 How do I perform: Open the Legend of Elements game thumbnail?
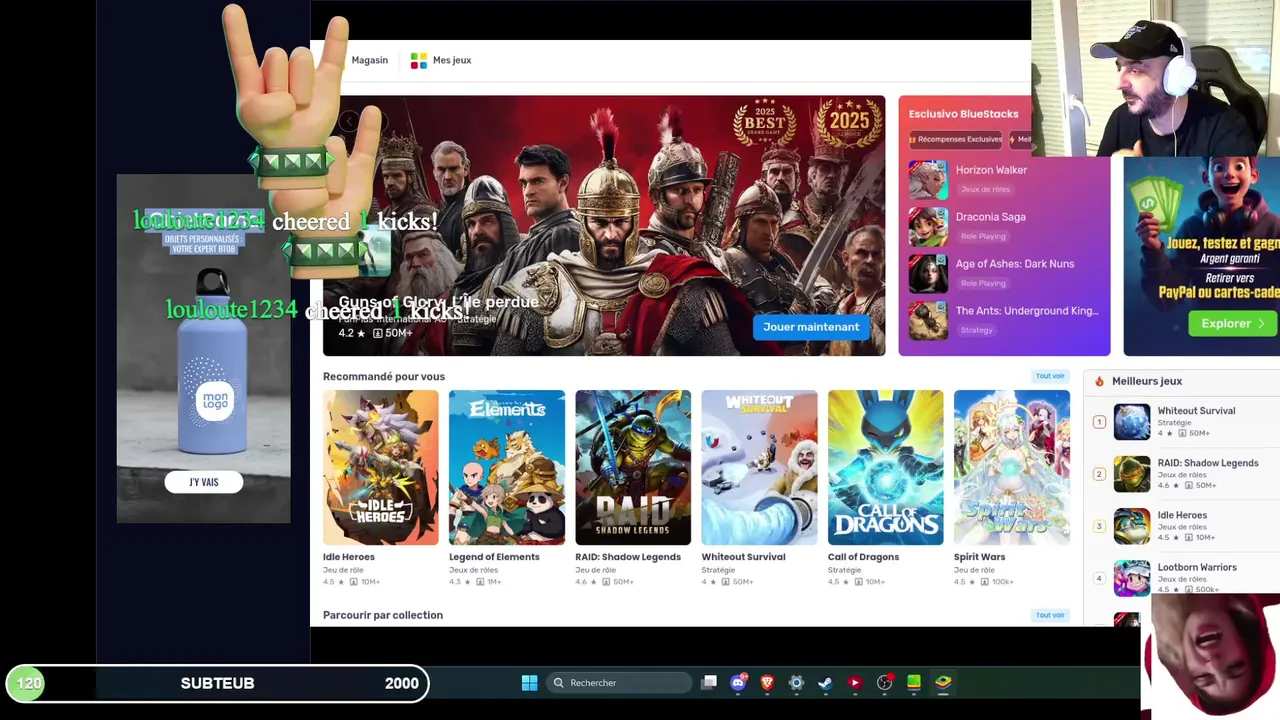(x=506, y=467)
